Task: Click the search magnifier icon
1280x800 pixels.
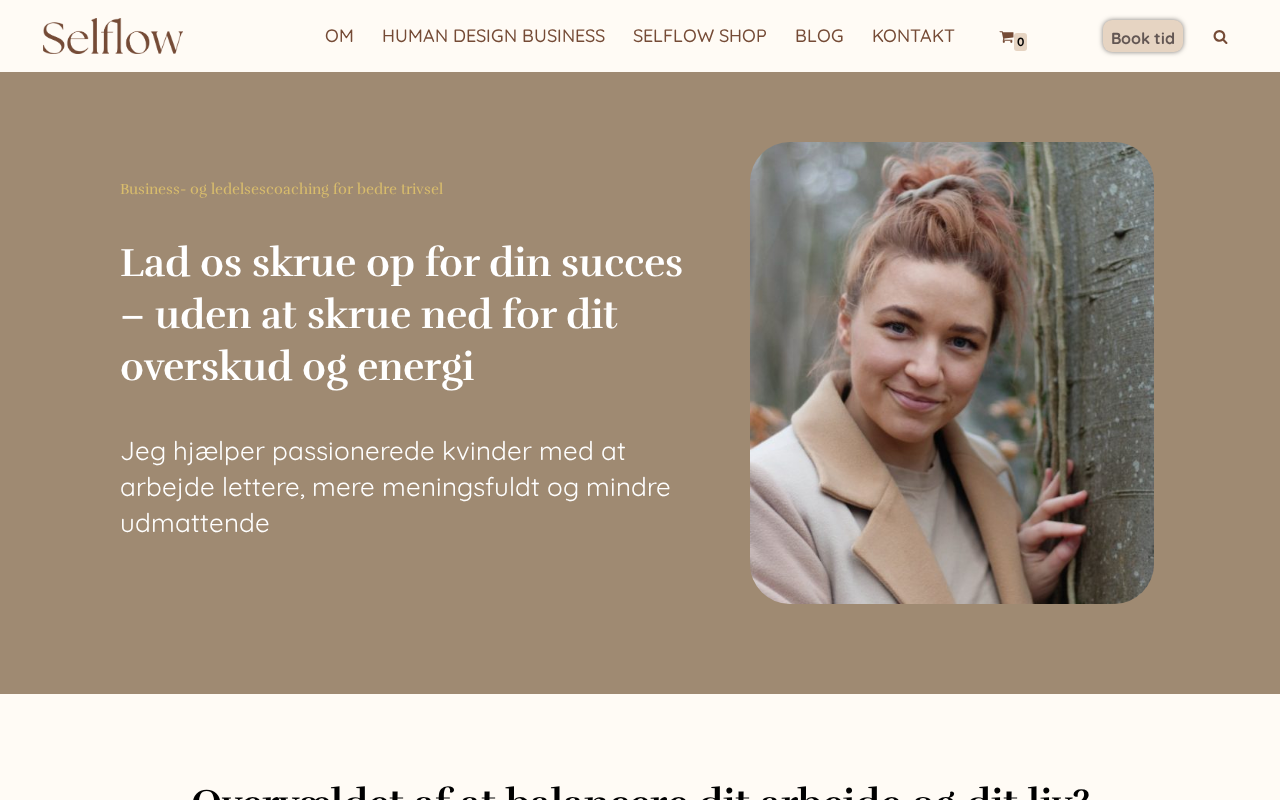Action: click(x=1220, y=37)
